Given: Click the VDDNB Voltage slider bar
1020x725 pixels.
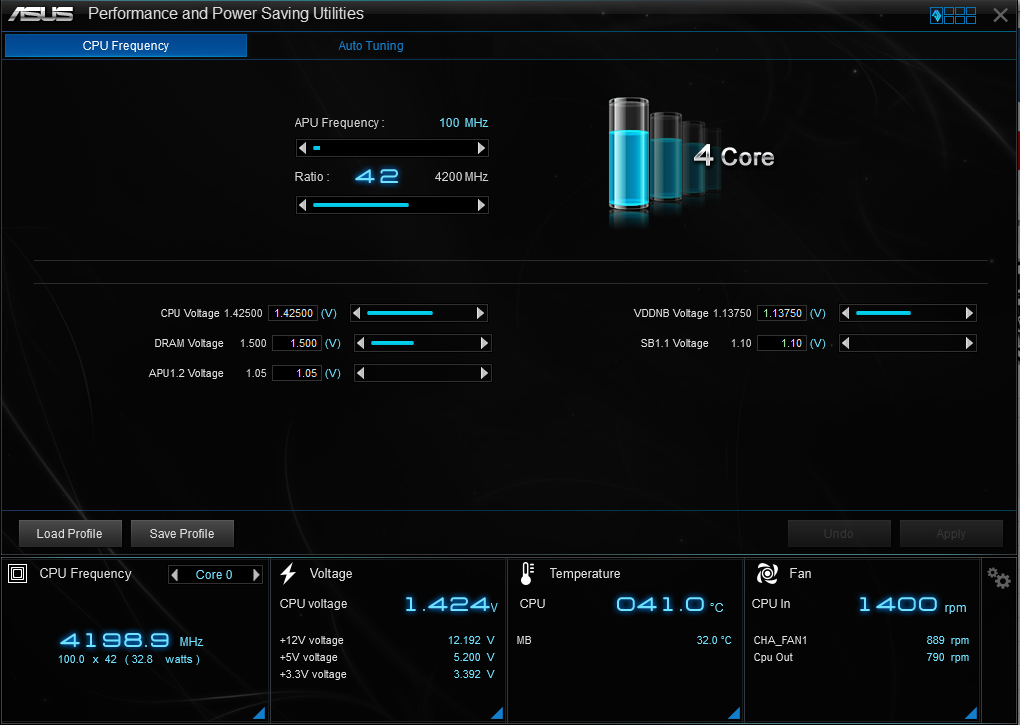Looking at the screenshot, I should 907,313.
